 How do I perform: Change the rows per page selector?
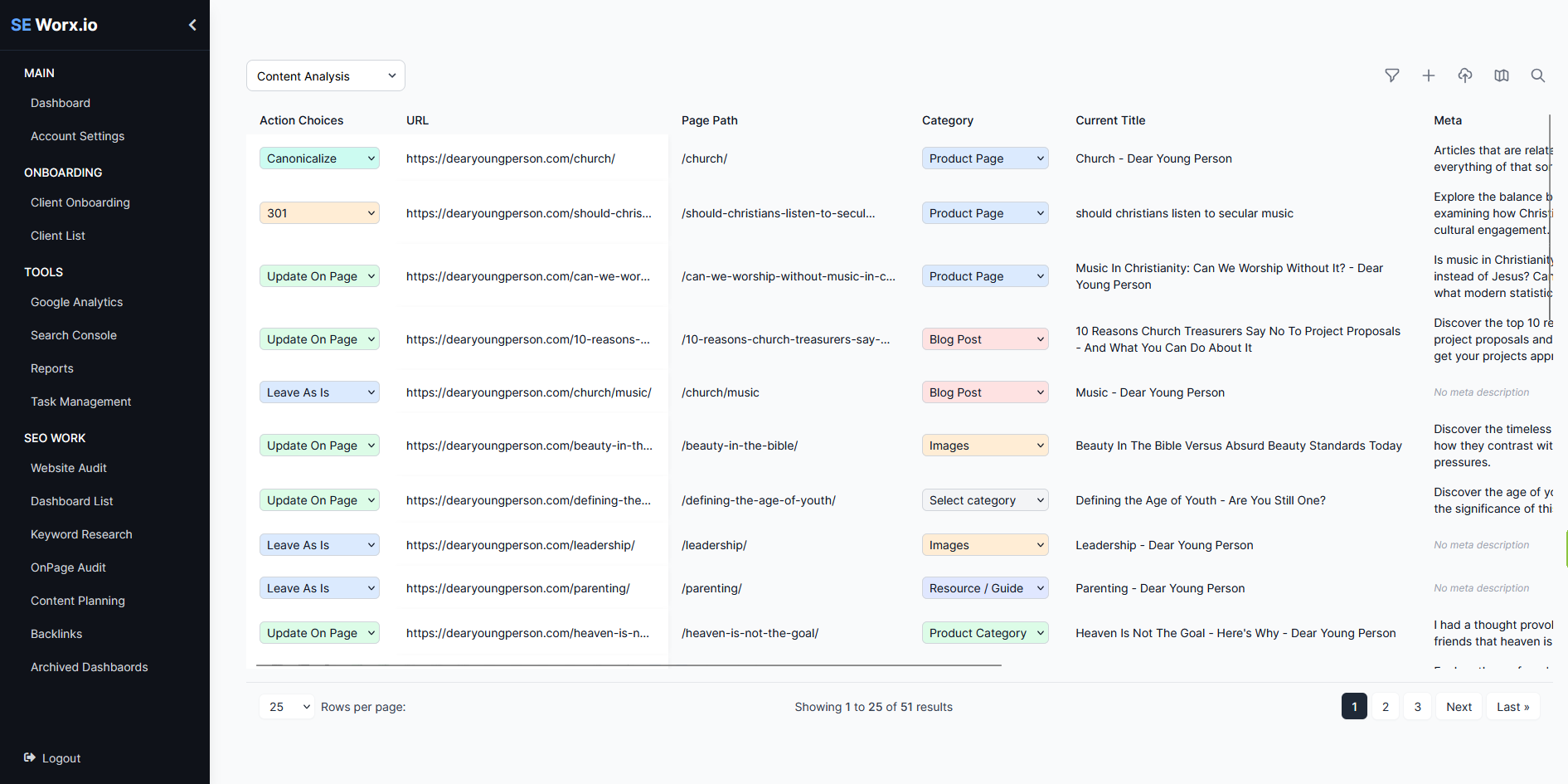click(287, 707)
